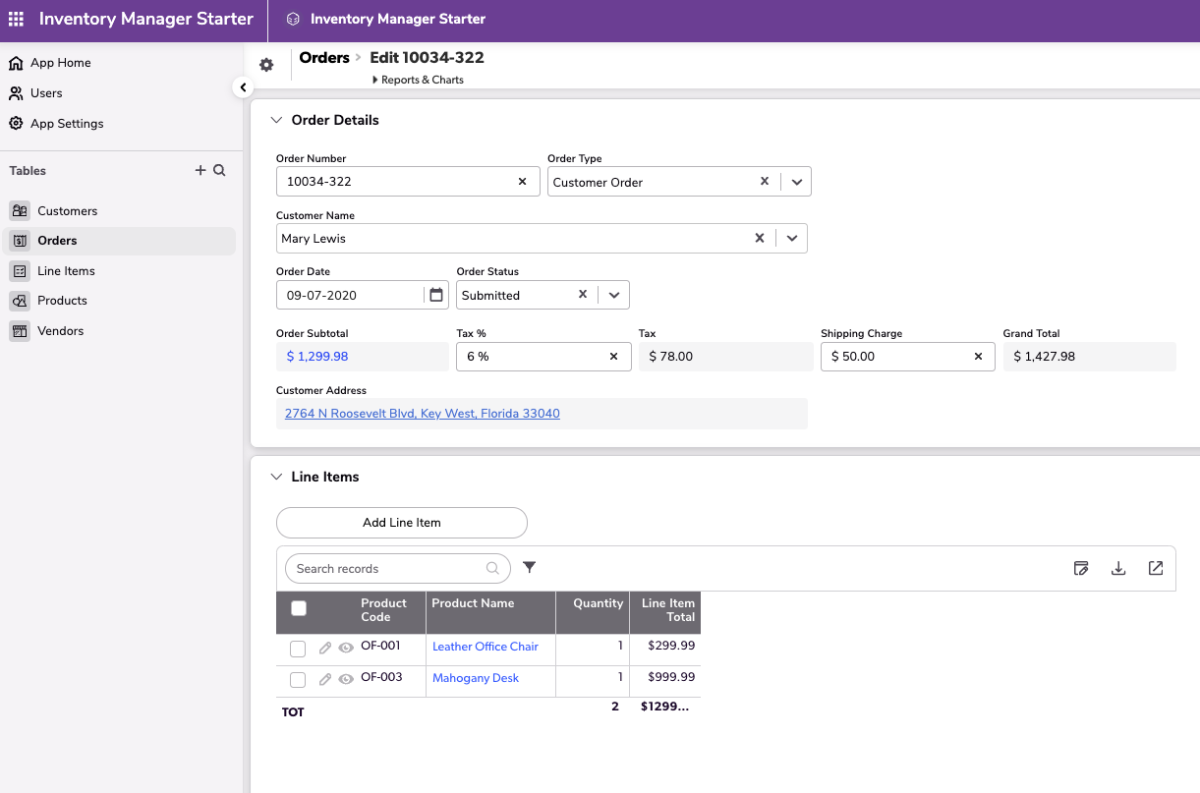
Task: View the OF-001 record via eye icon
Action: pos(346,649)
